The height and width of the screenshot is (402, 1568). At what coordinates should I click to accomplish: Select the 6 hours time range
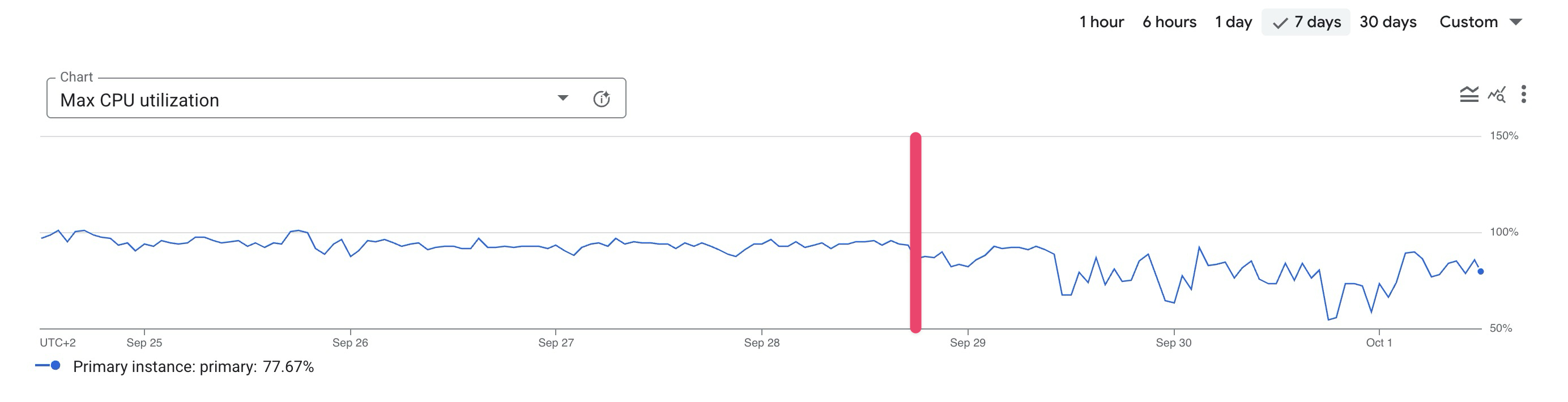coord(1169,22)
